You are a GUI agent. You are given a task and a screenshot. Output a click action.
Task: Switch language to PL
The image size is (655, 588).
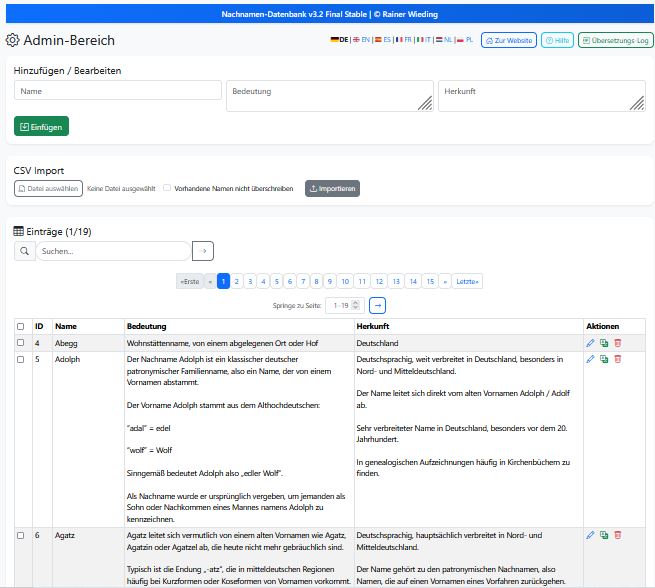click(x=465, y=40)
